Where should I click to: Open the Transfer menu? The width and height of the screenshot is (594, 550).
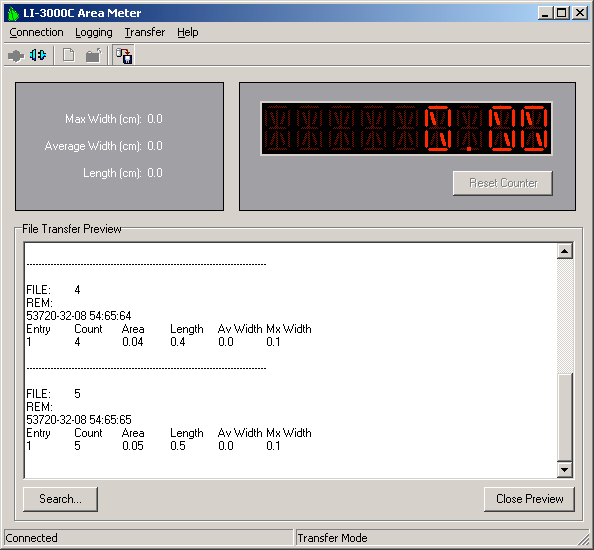pyautogui.click(x=145, y=33)
